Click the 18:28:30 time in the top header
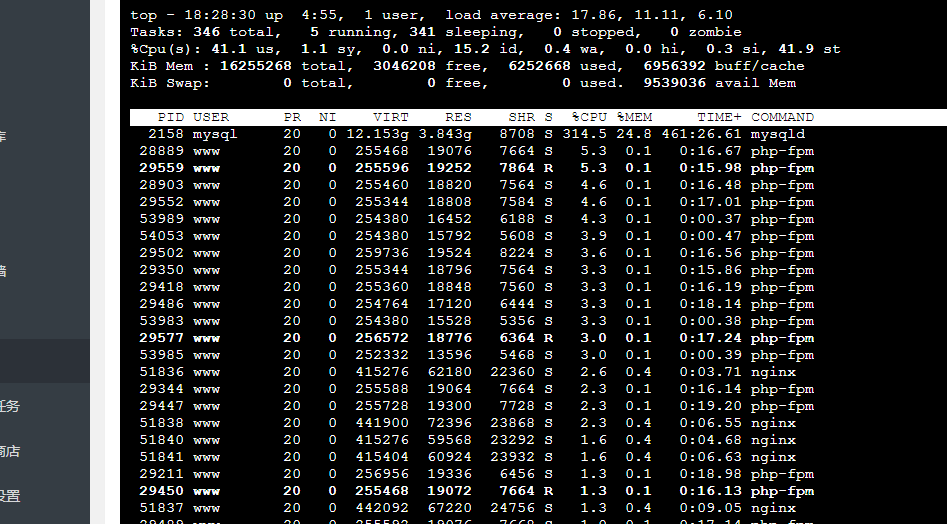This screenshot has height=524, width=947. [x=220, y=15]
